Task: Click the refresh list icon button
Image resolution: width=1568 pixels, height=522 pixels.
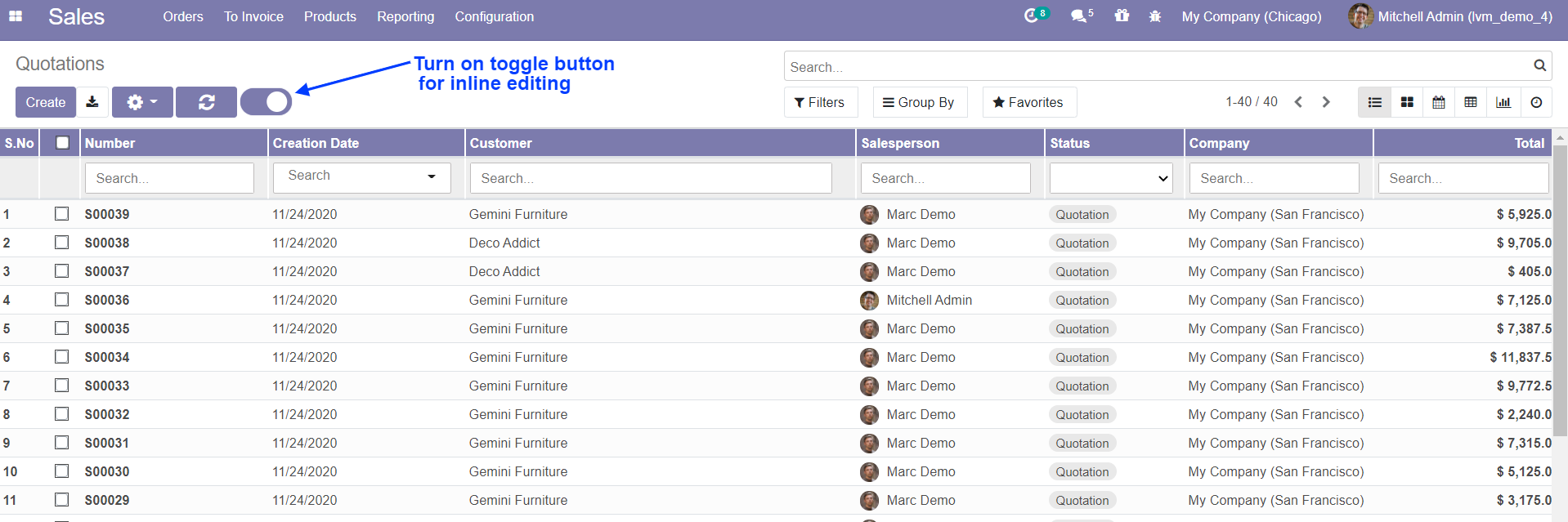Action: 206,102
